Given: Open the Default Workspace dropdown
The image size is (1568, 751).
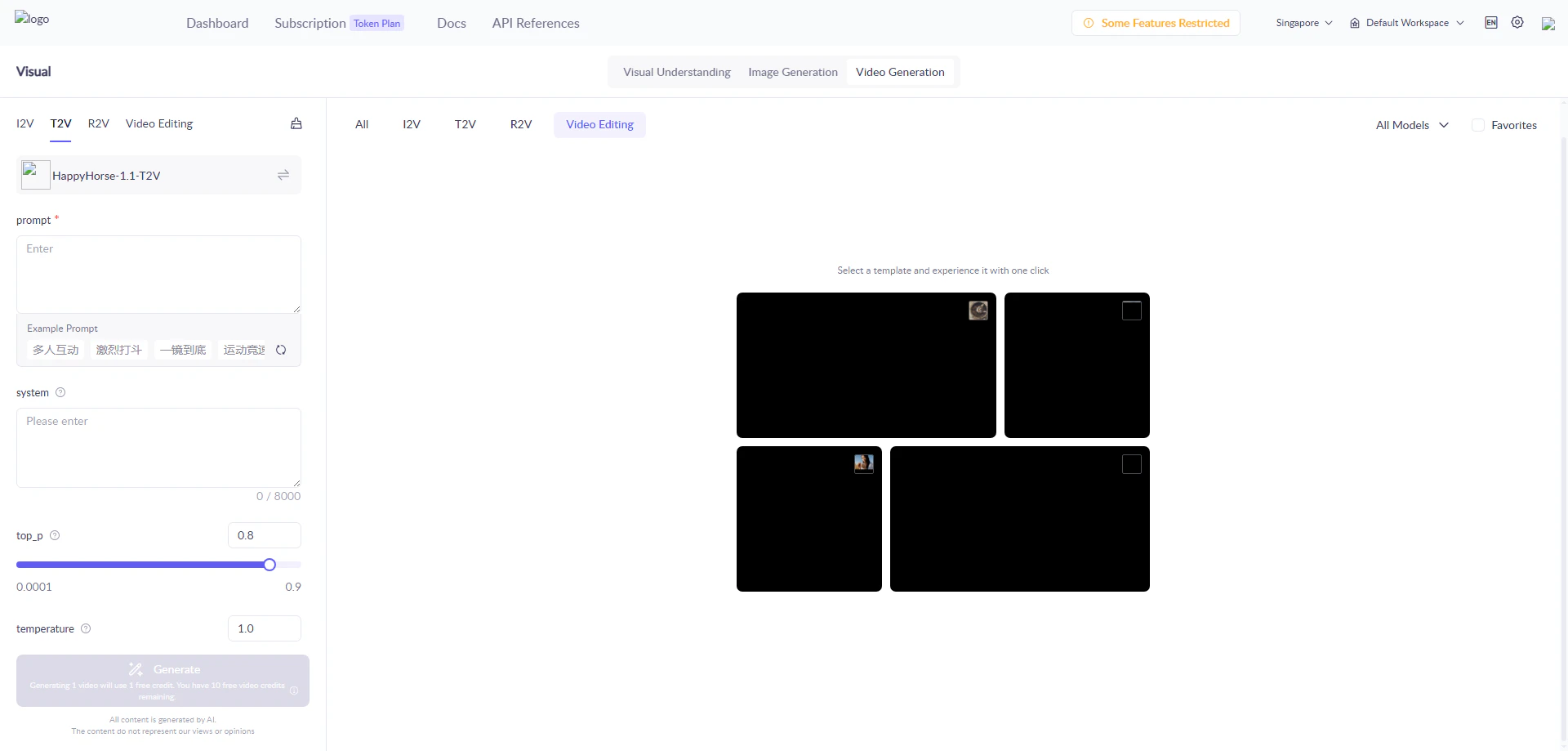Looking at the screenshot, I should point(1407,23).
